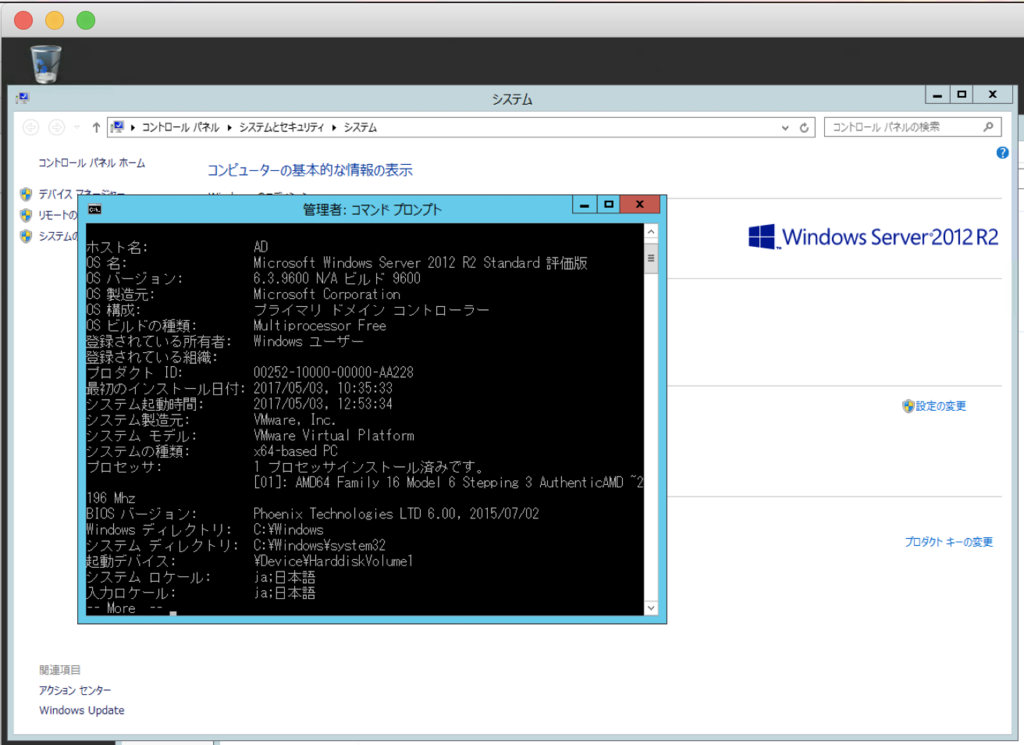Click the システムの詳細設定 shield icon

click(26, 236)
